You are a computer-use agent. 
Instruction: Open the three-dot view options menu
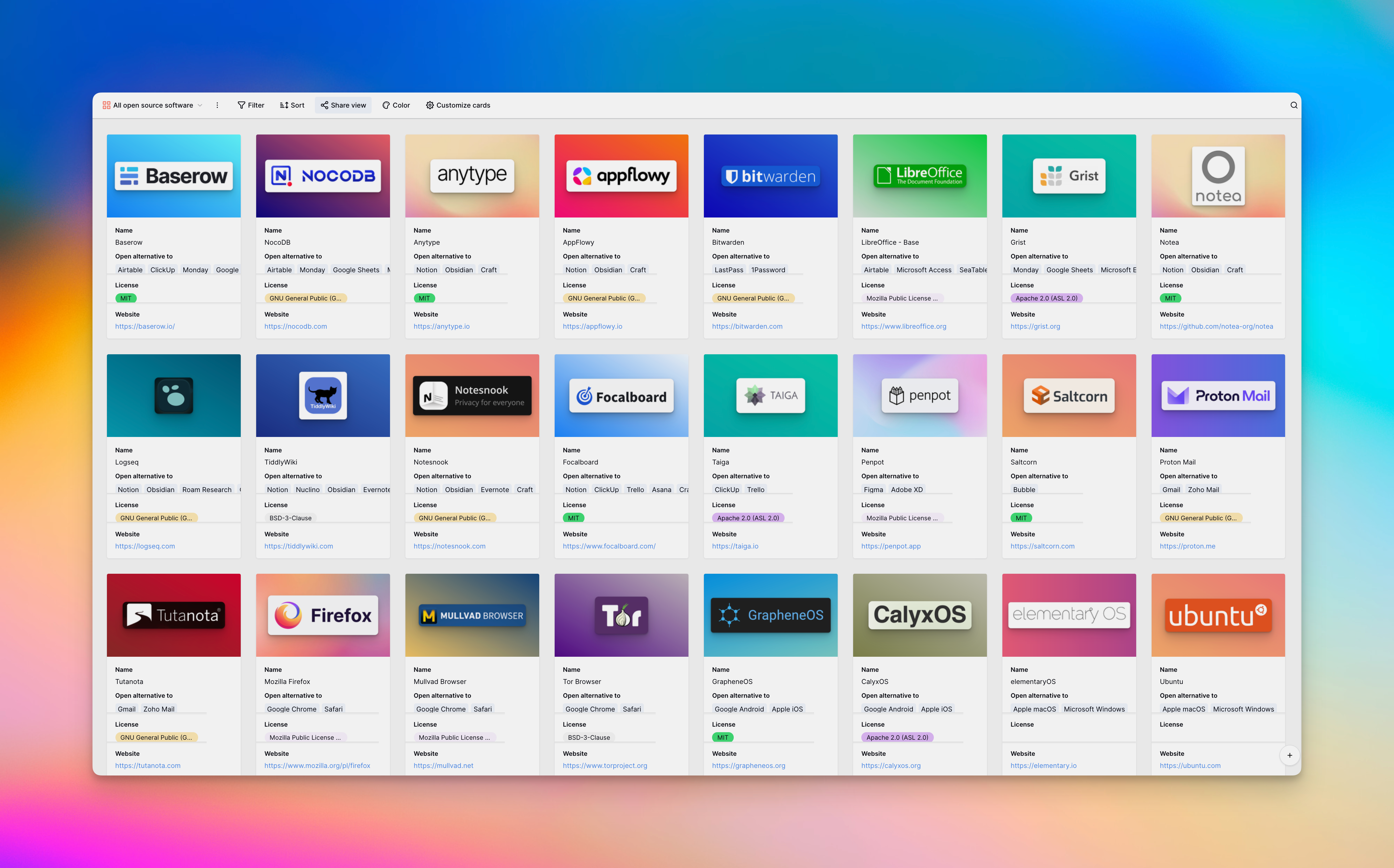click(x=217, y=105)
